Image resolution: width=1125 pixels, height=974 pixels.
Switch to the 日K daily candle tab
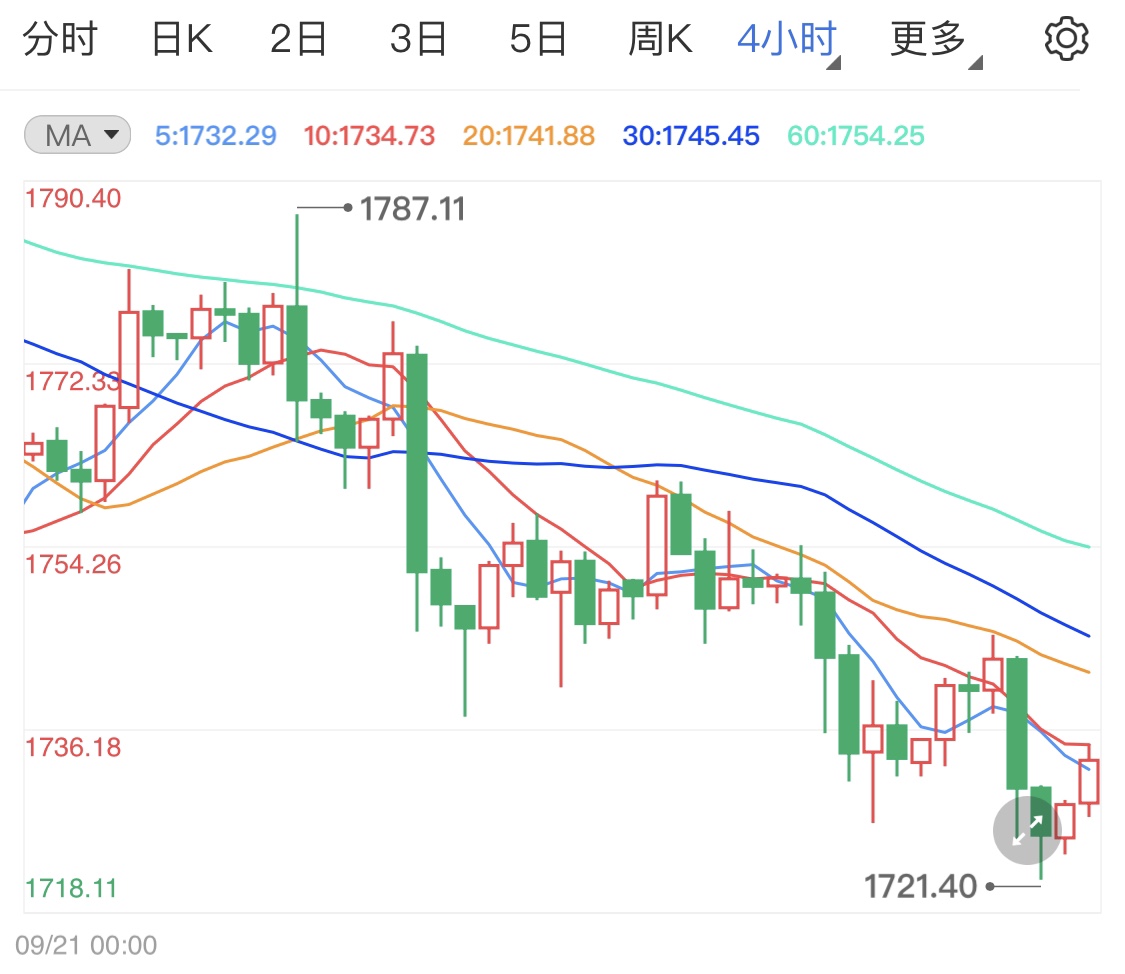tap(180, 38)
